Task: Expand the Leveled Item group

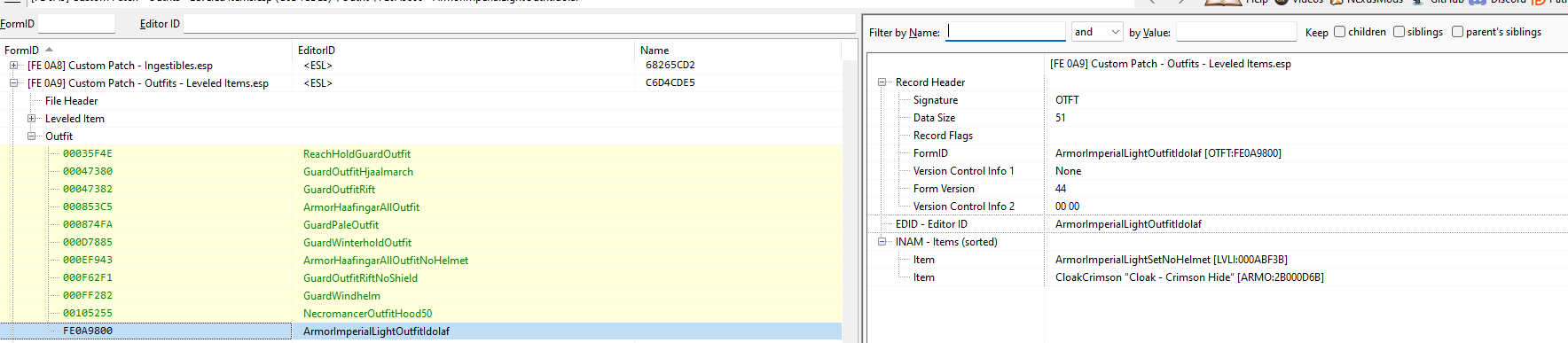Action: click(x=31, y=119)
